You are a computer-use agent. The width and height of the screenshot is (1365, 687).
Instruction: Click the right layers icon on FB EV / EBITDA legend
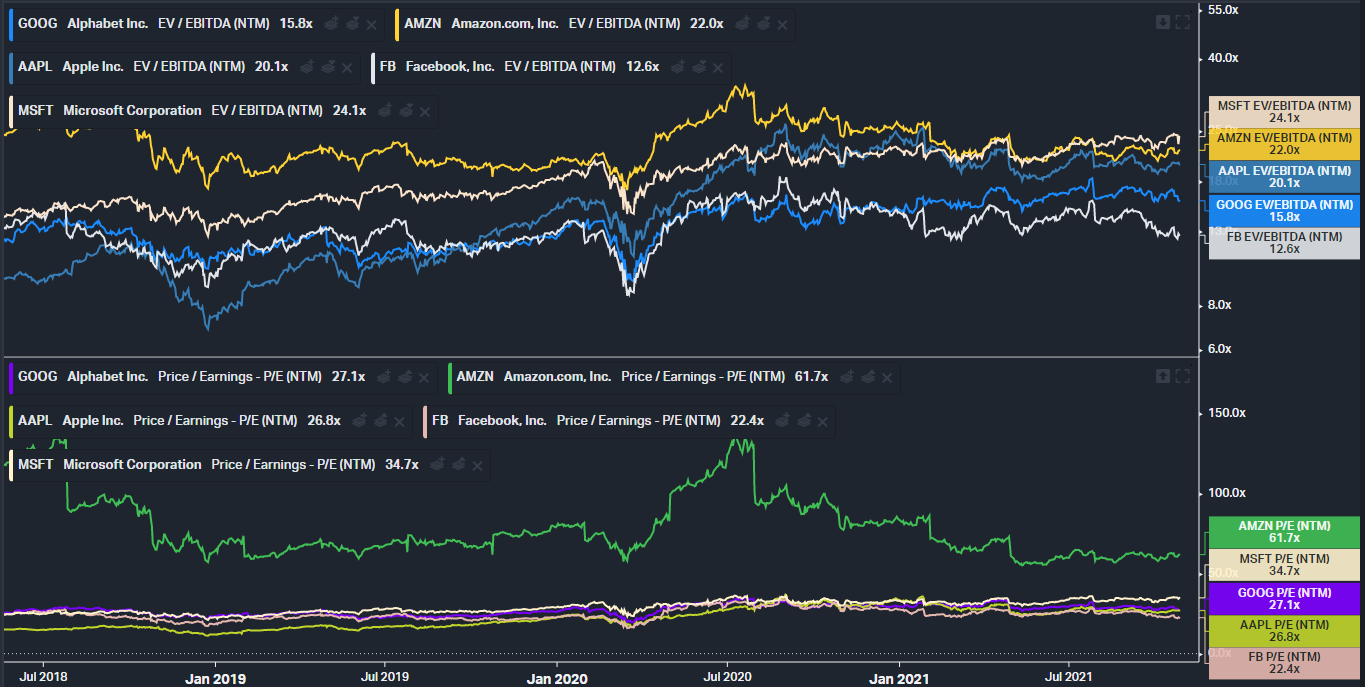698,67
